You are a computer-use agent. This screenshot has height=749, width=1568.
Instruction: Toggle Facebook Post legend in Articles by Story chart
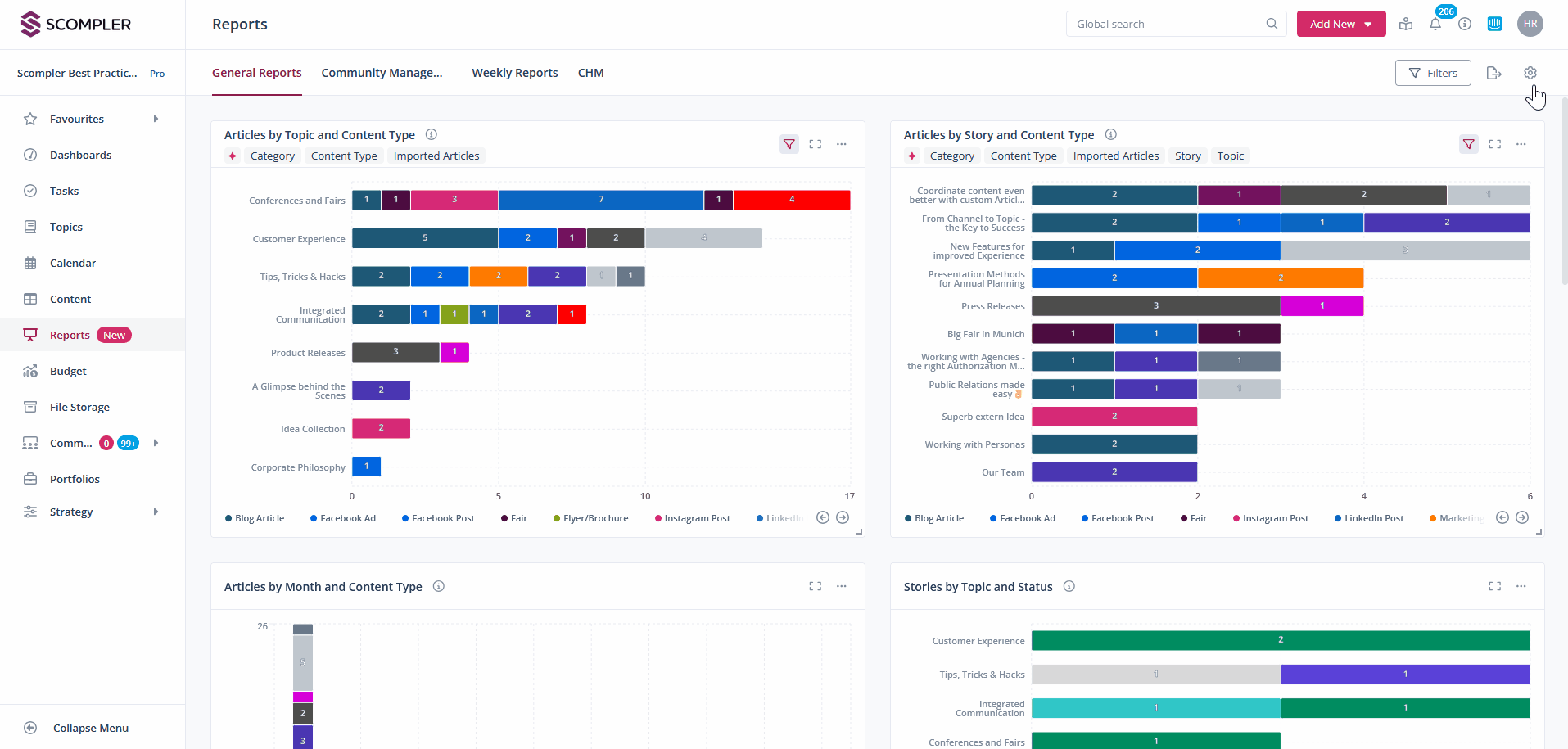pos(1117,518)
